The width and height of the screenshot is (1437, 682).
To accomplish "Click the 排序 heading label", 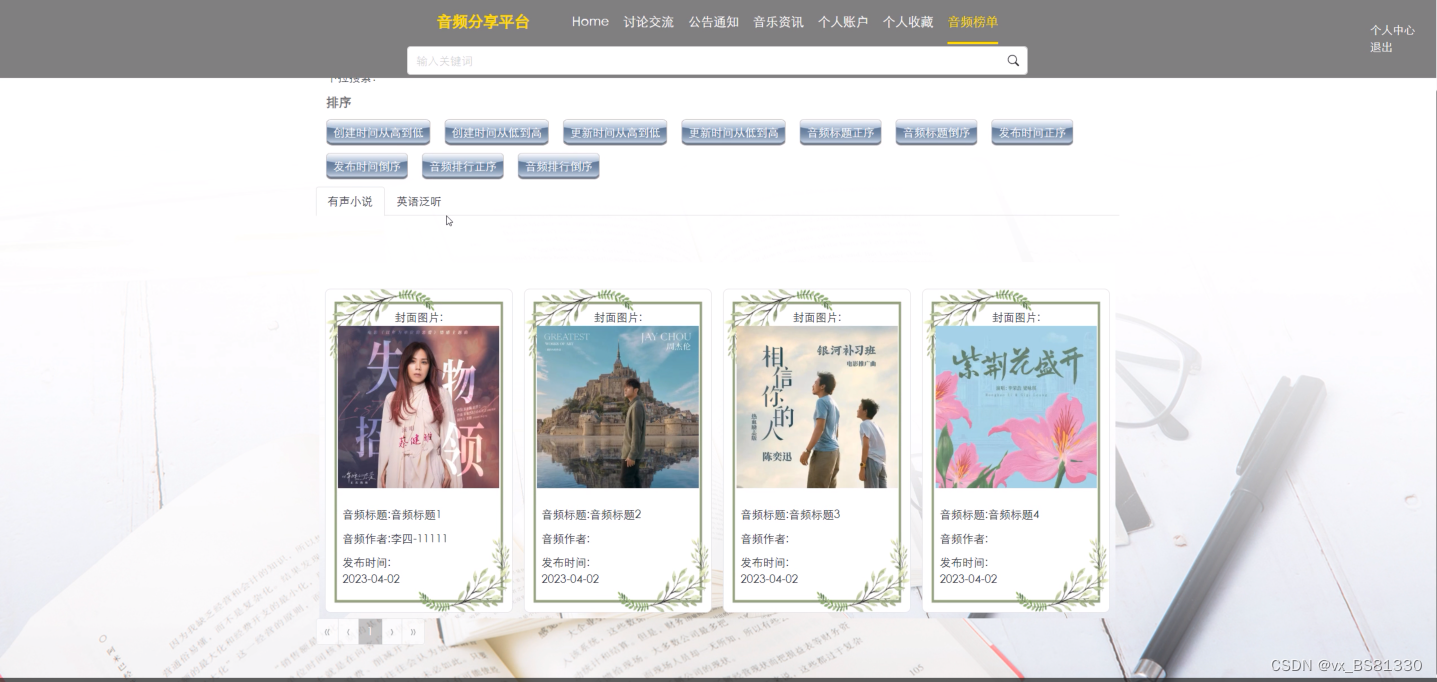I will [x=339, y=102].
